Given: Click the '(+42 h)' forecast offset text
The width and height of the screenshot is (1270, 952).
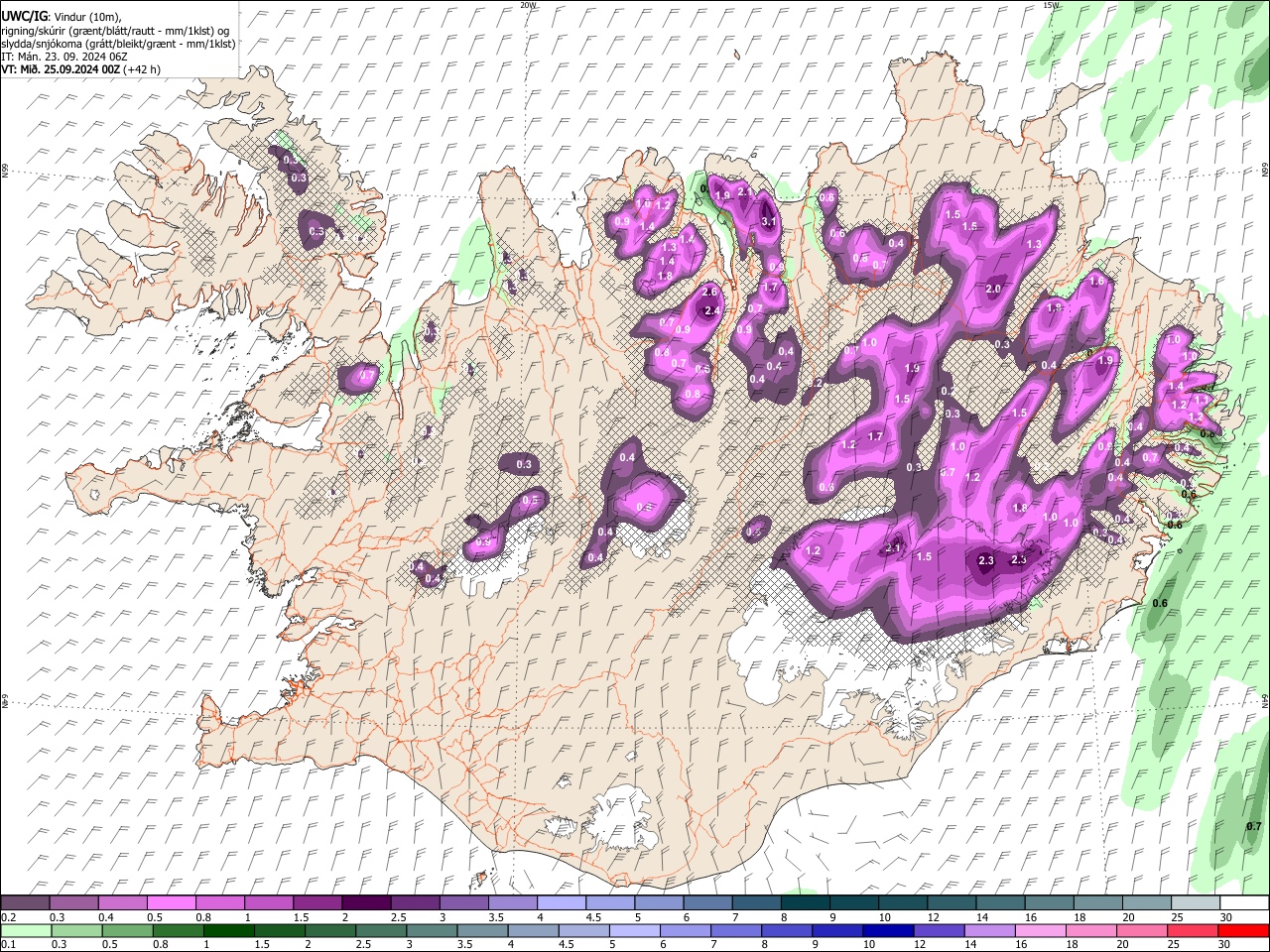Looking at the screenshot, I should (x=142, y=69).
